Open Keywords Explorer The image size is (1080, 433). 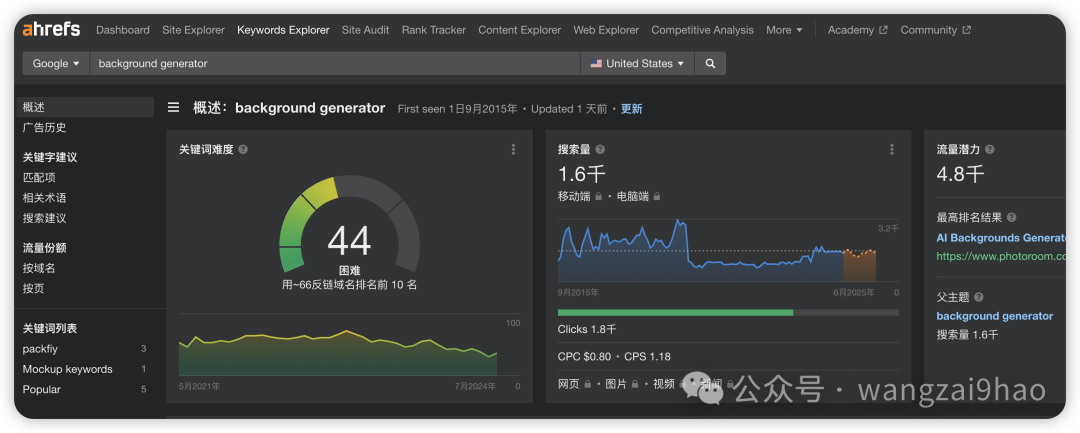click(x=283, y=30)
